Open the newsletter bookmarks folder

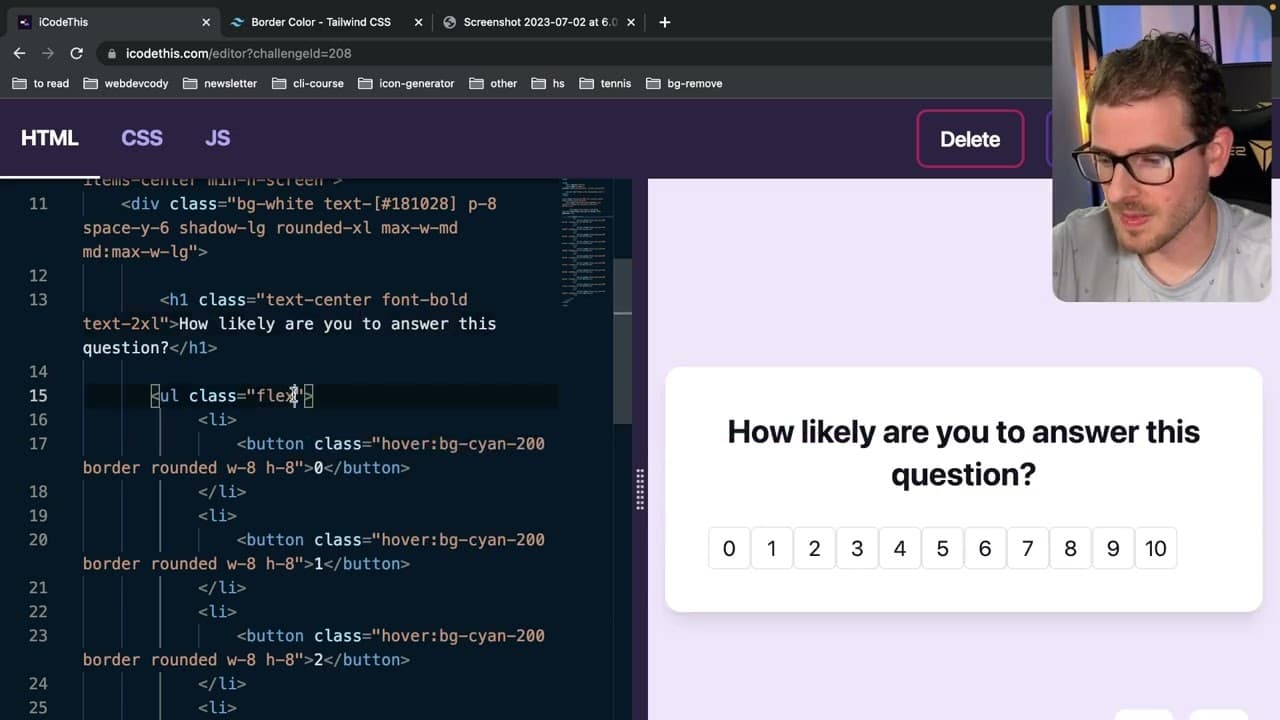click(220, 83)
